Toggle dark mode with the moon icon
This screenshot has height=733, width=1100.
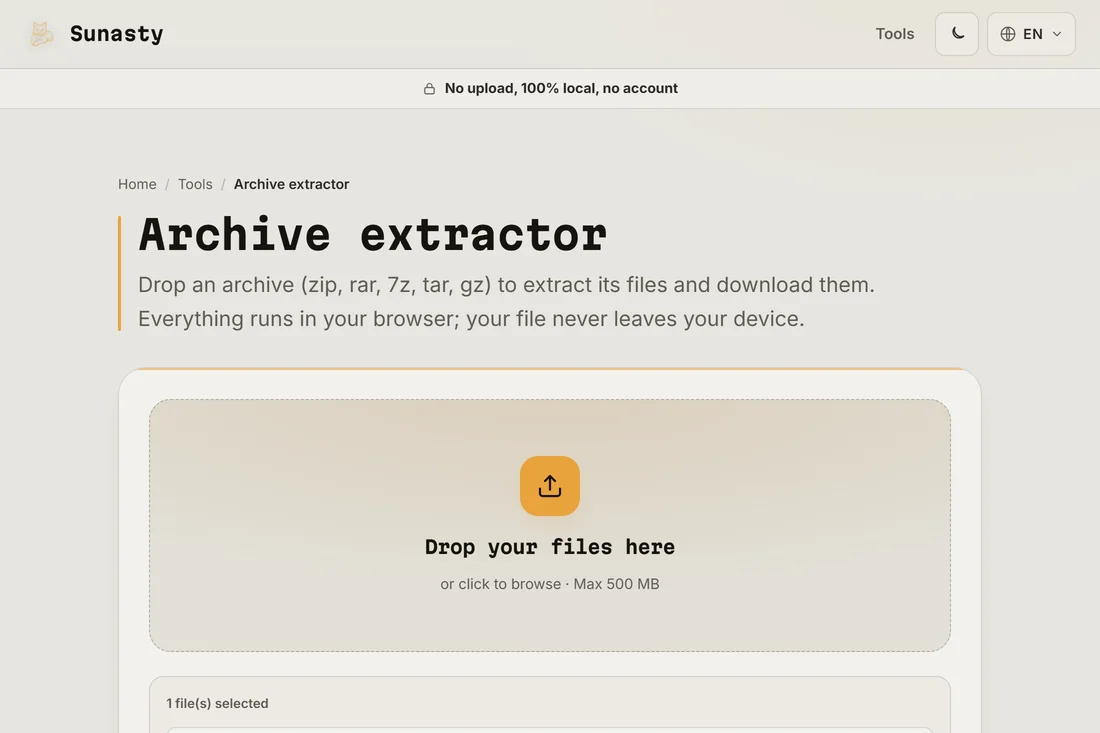coord(957,34)
